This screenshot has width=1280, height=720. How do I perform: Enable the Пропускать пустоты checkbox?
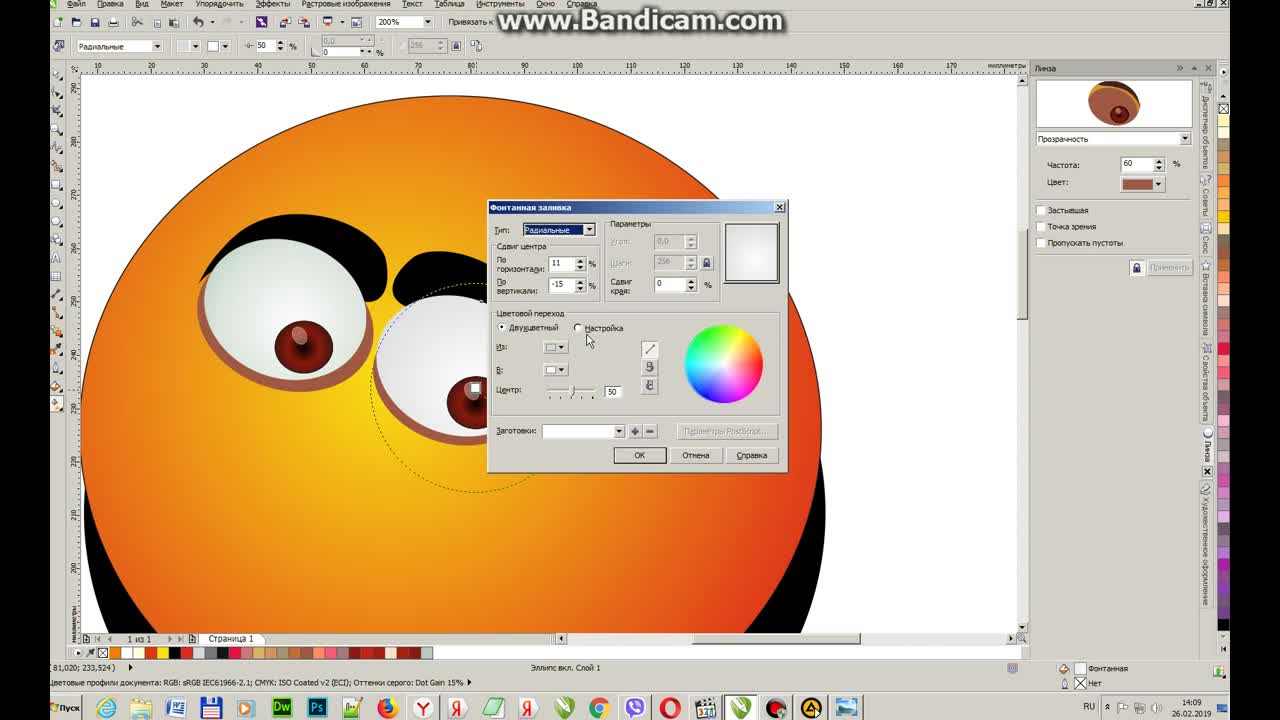pos(1041,243)
